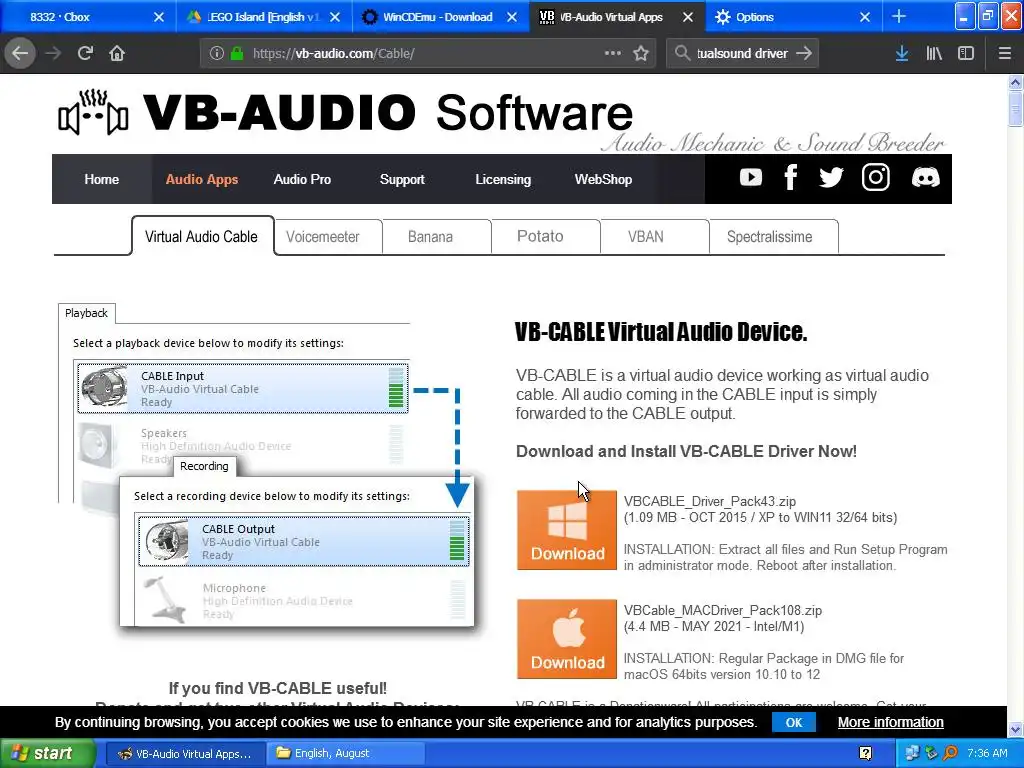Close the 8332 Cbox tab
Viewport: 1024px width, 768px height.
tap(159, 17)
